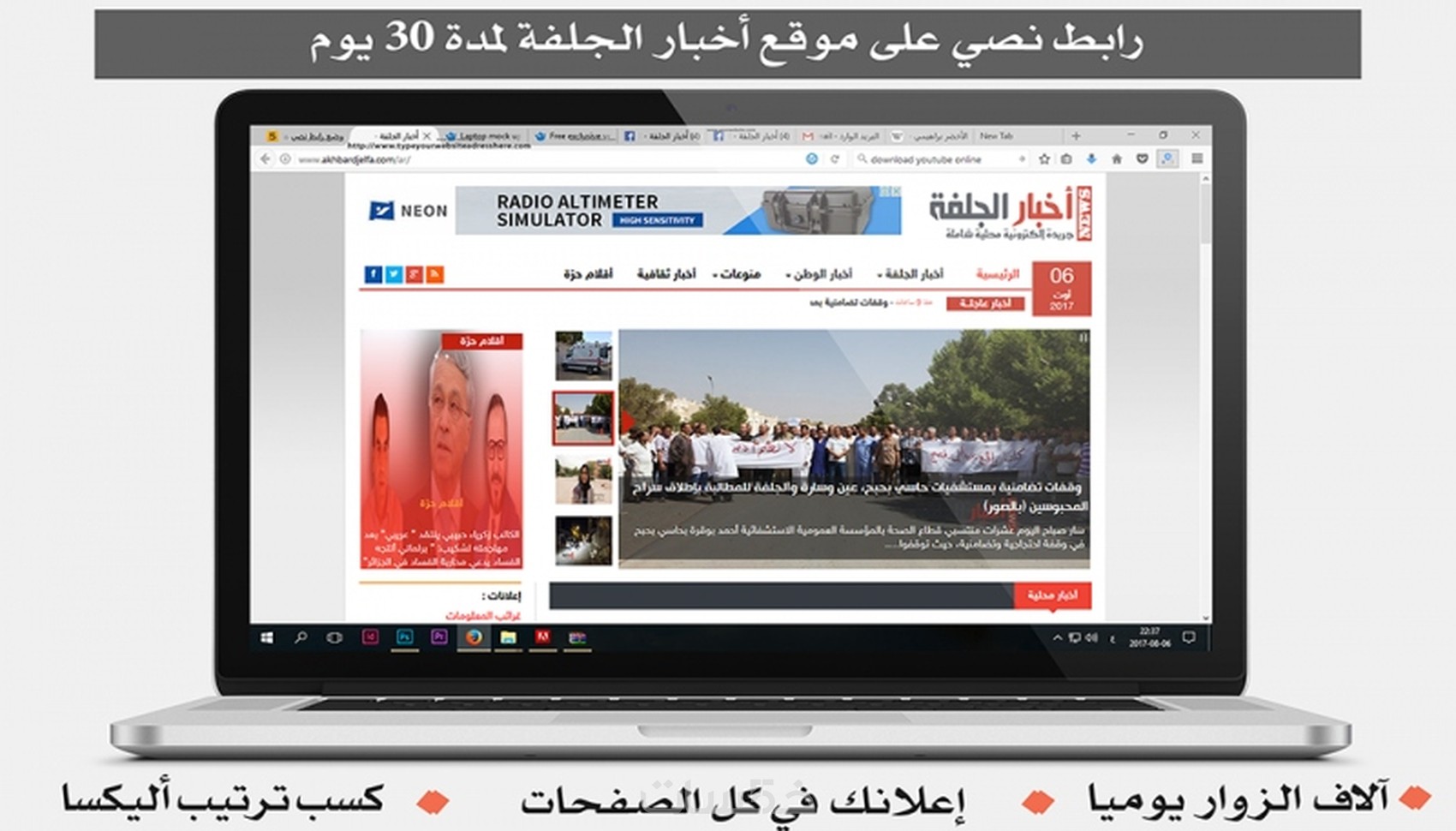The height and width of the screenshot is (831, 1456).
Task: Open the main slider headline about وقفات تضامنية
Action: point(858,496)
